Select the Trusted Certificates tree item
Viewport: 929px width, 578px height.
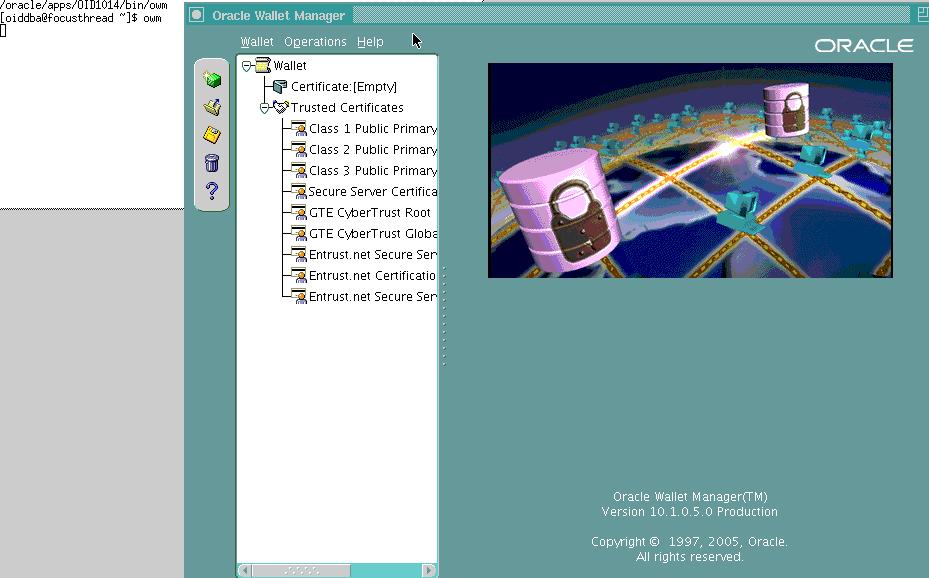pyautogui.click(x=347, y=108)
